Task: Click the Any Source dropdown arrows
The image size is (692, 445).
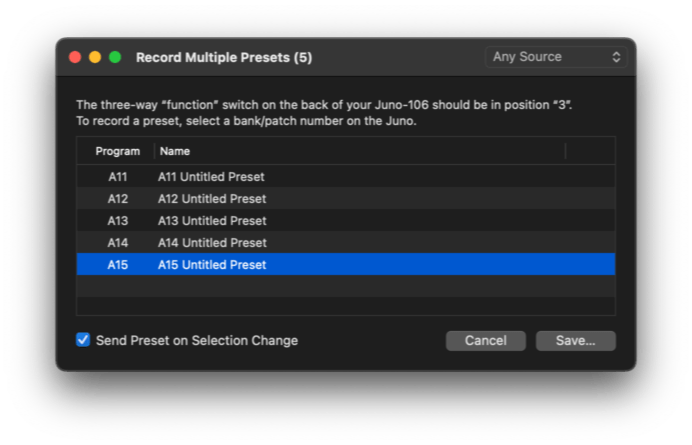Action: [x=616, y=57]
